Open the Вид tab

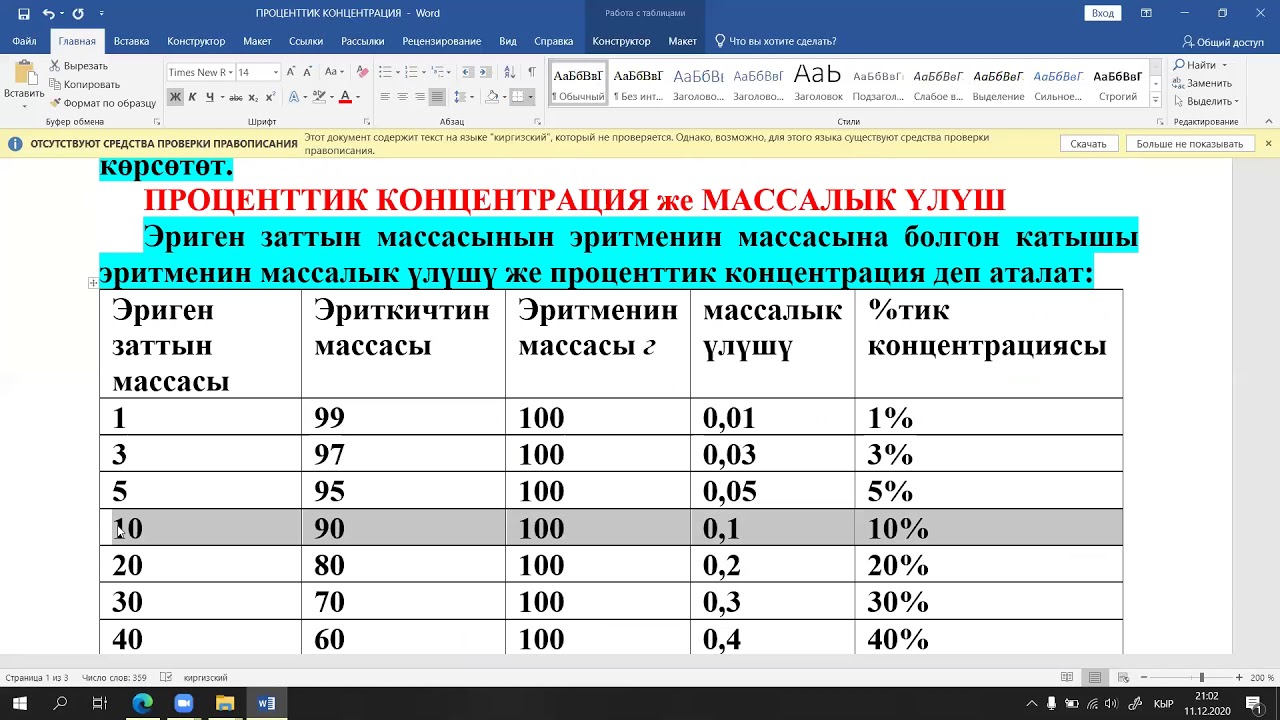pyautogui.click(x=508, y=41)
